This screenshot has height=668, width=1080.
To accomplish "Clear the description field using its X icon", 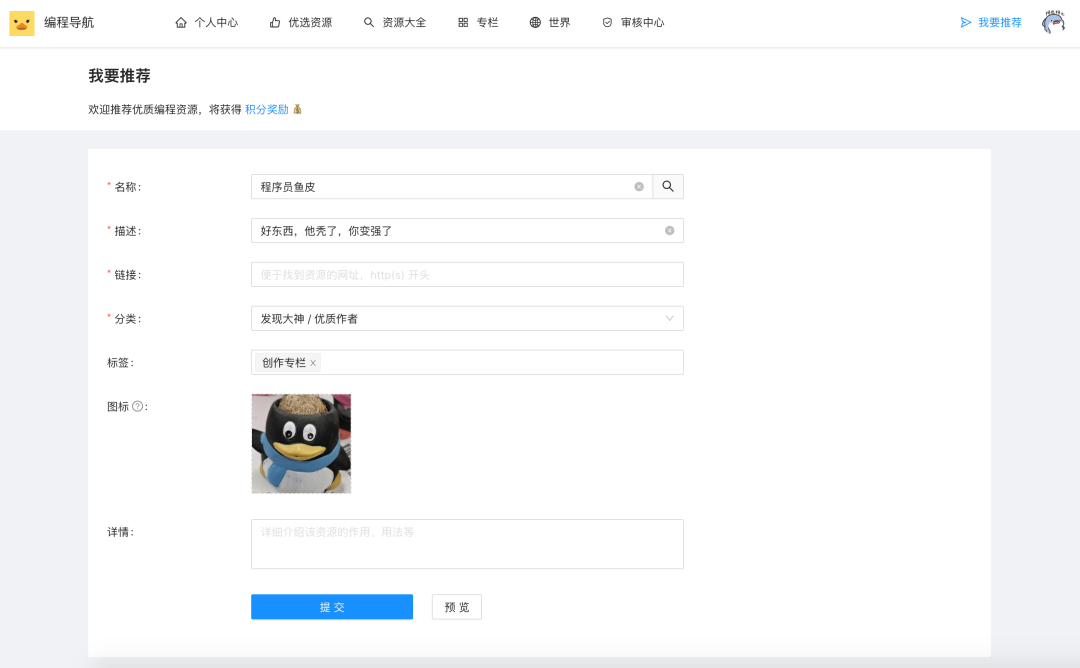I will pos(669,231).
